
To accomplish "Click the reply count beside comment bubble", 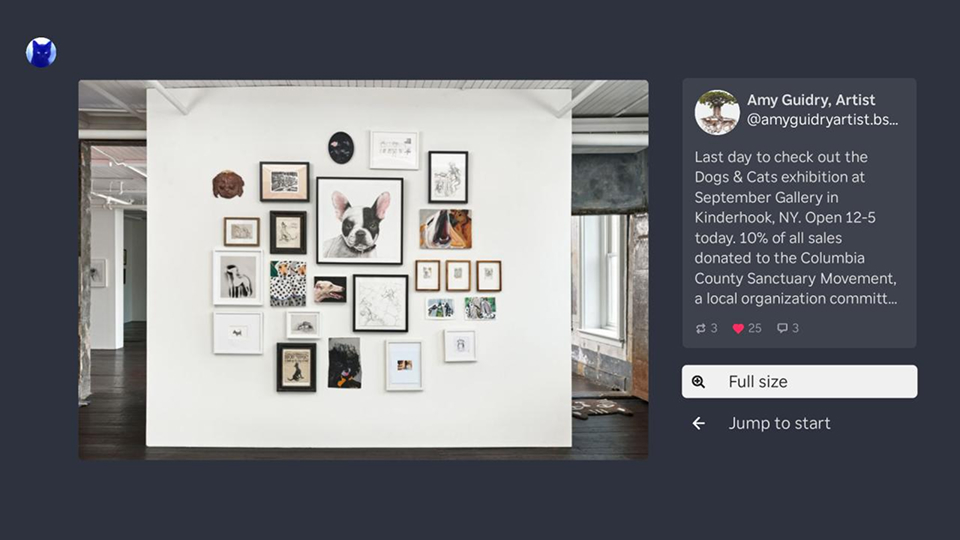I will (795, 328).
